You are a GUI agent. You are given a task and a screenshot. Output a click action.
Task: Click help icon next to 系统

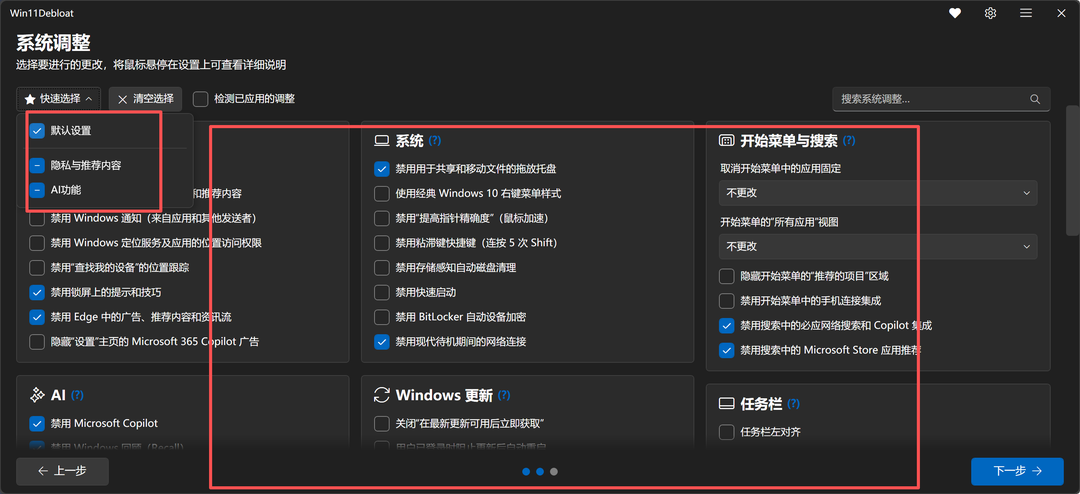click(x=435, y=141)
